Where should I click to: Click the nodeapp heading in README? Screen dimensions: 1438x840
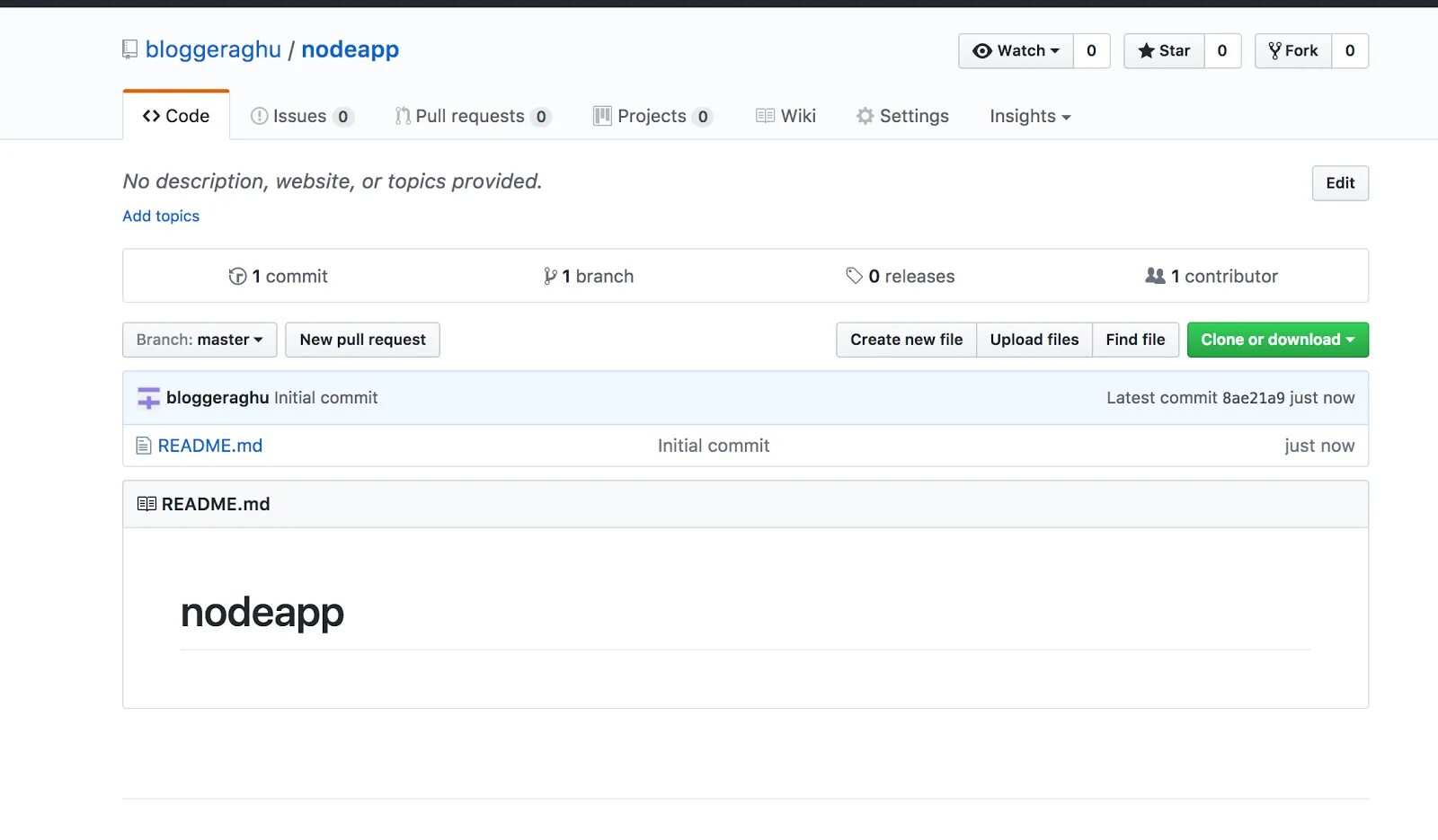[262, 613]
